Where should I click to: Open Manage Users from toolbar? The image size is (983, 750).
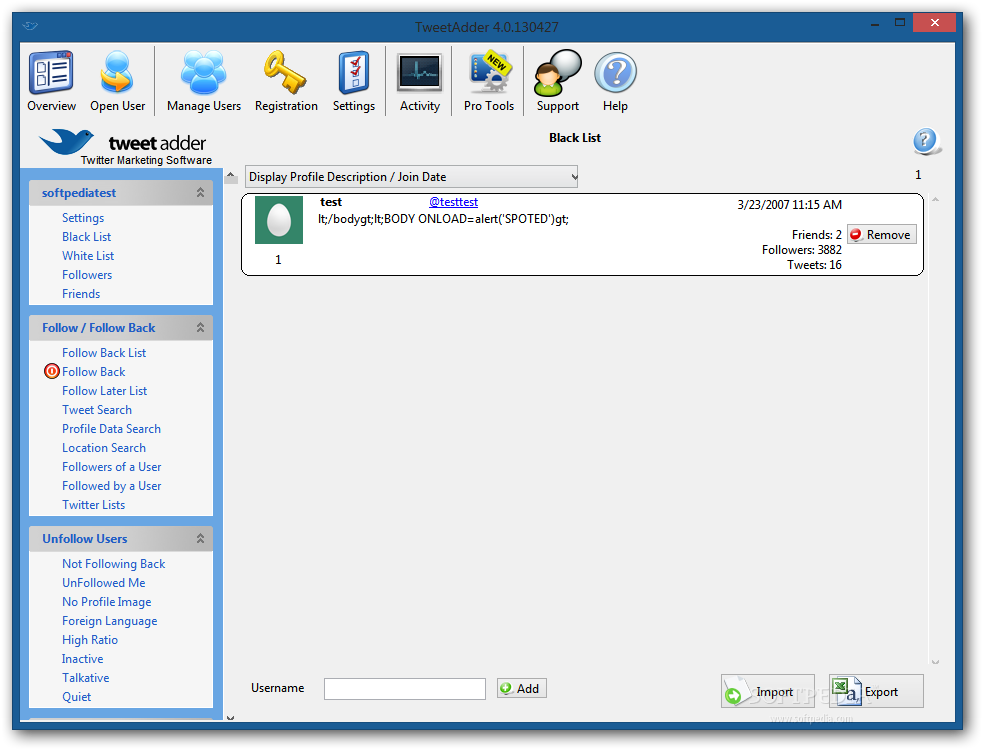204,82
